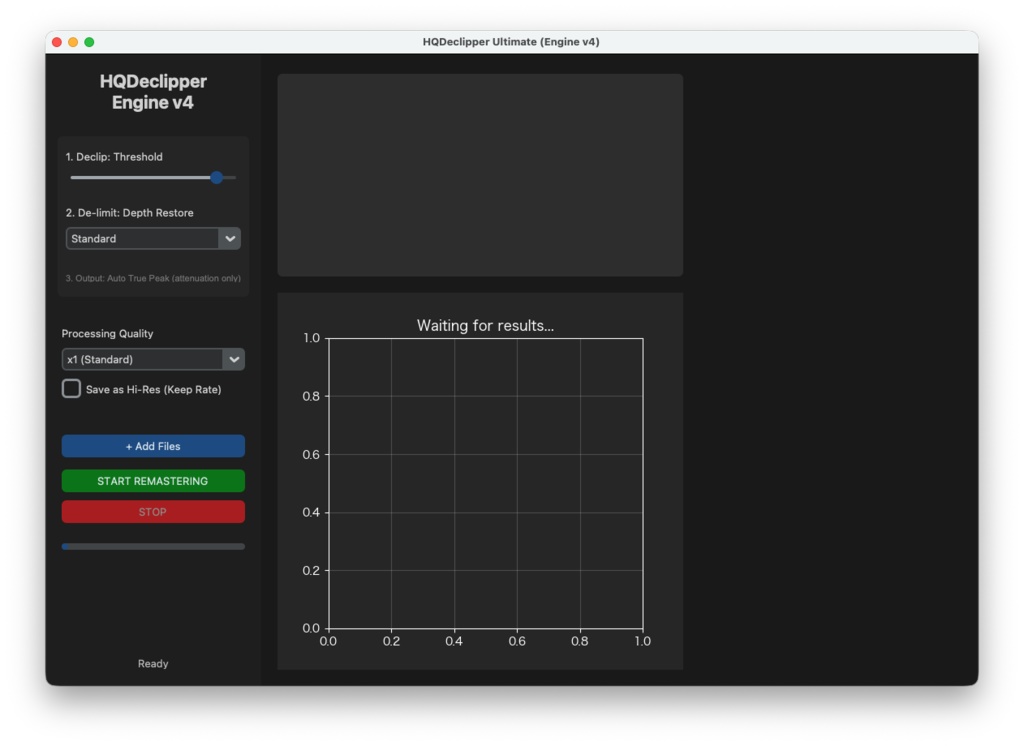Minimize window with yellow button
Viewport: 1024px width, 746px height.
point(73,42)
